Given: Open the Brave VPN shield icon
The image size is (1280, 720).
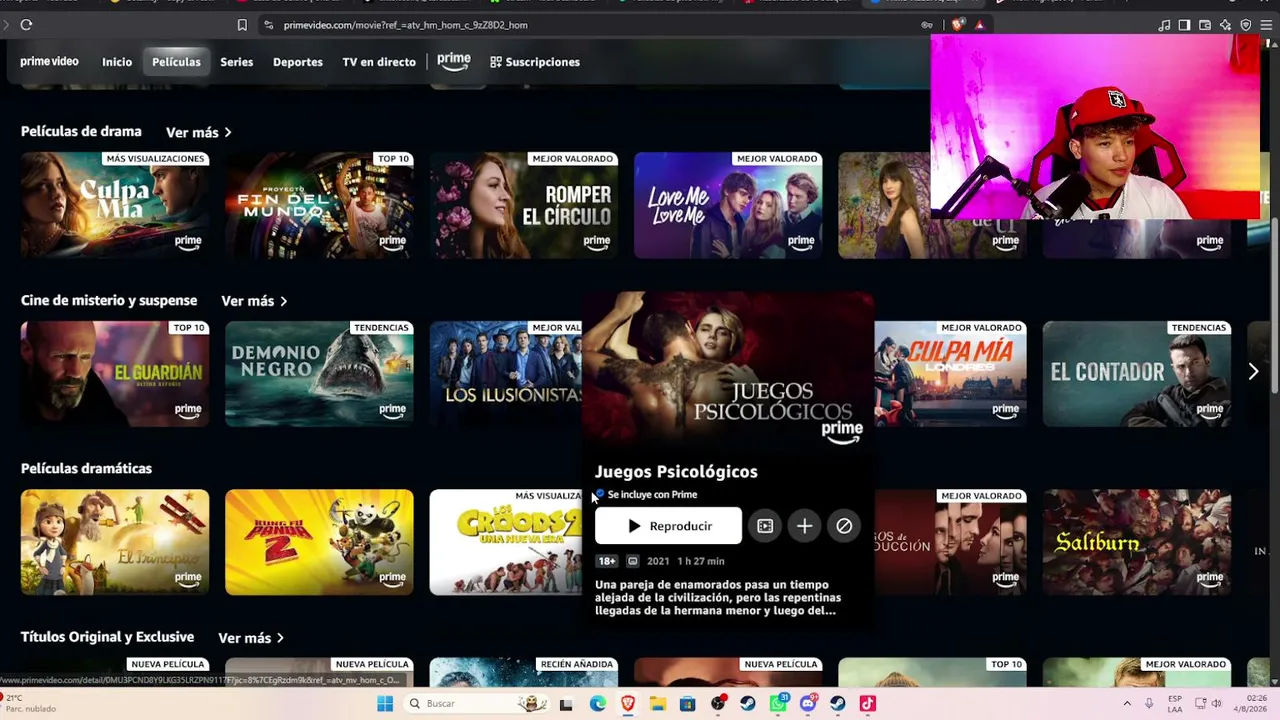Looking at the screenshot, I should click(1245, 25).
